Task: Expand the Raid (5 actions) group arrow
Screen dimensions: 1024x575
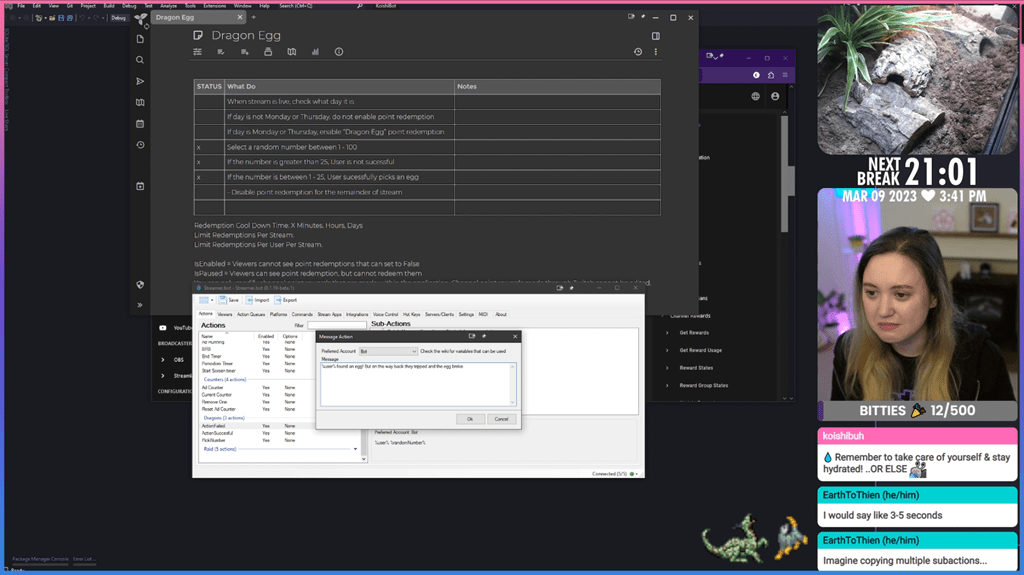Action: pyautogui.click(x=355, y=449)
